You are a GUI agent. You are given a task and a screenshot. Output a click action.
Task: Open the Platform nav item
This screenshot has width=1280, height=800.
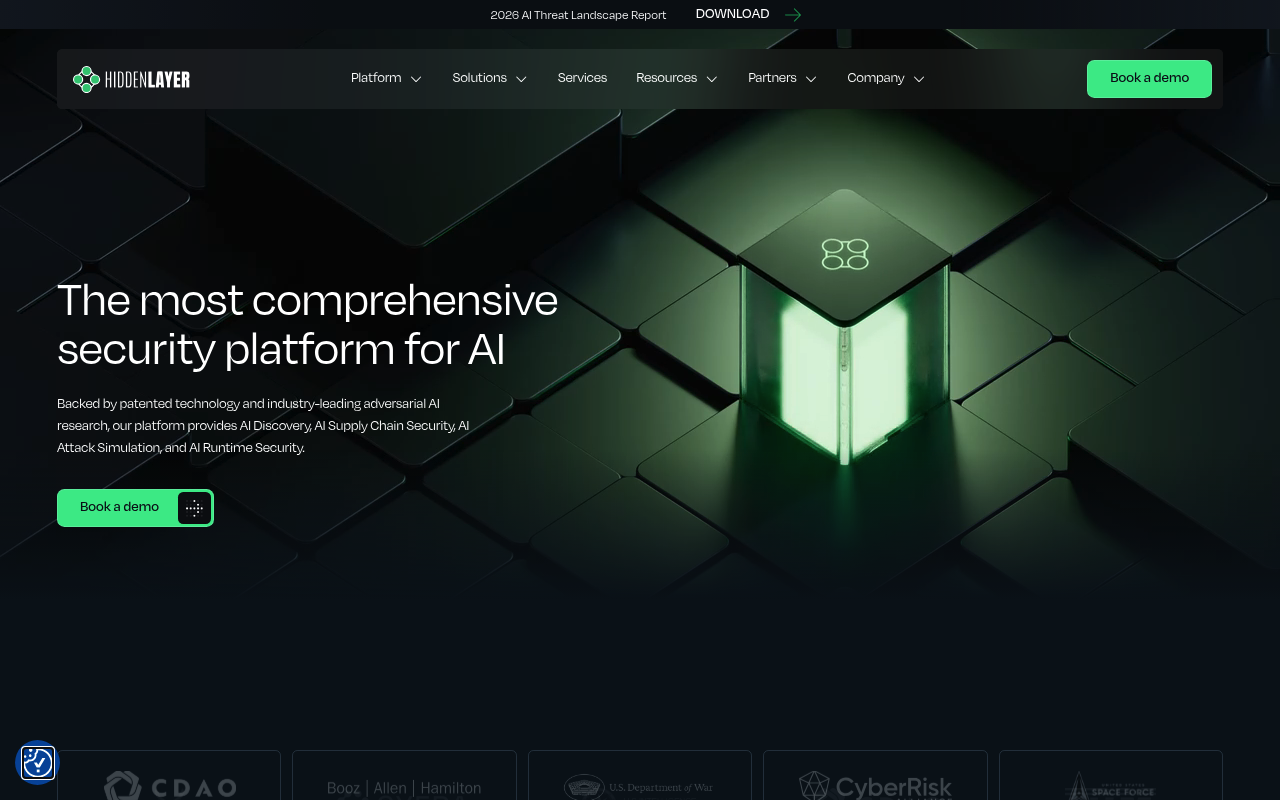(376, 78)
